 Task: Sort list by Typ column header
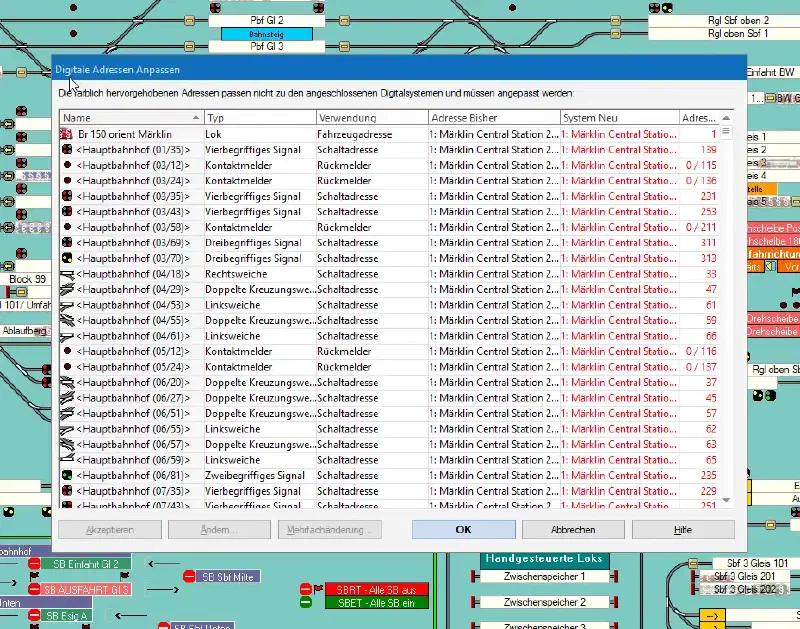click(260, 118)
